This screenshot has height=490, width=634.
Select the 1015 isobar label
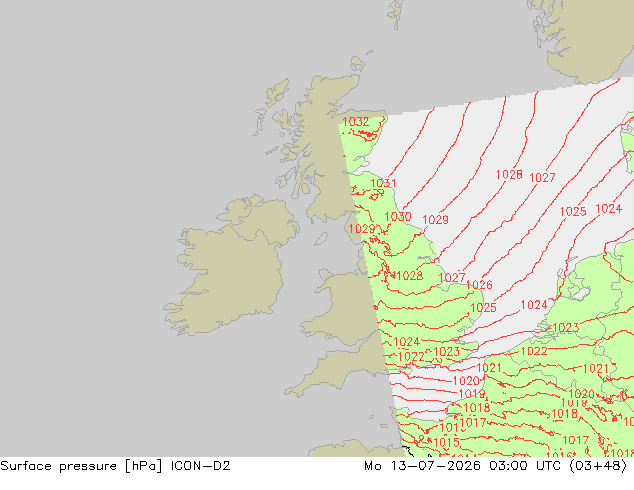(446, 443)
